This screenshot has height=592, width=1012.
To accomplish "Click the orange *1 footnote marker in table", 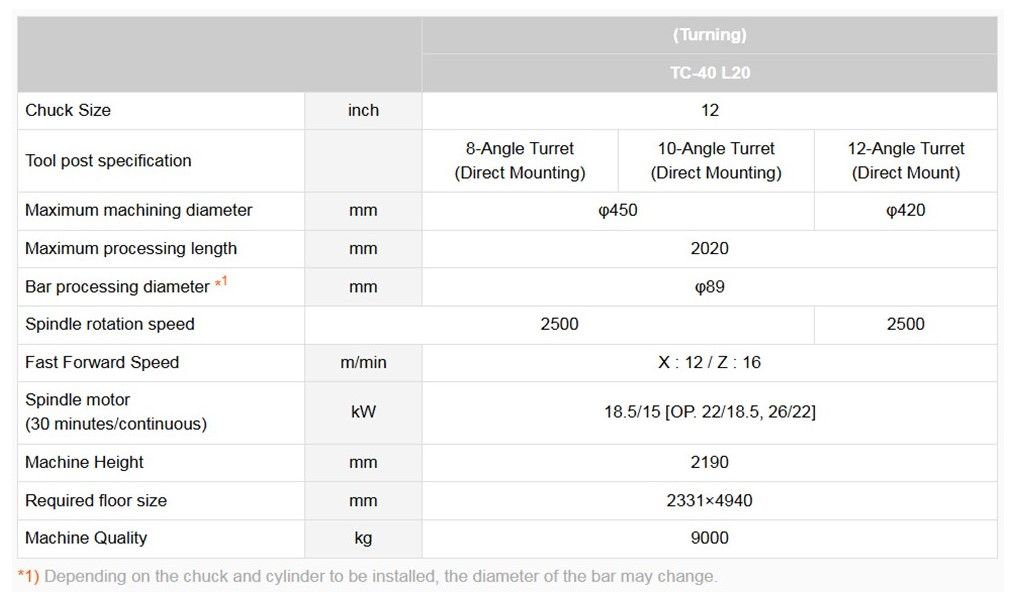I will pos(221,283).
